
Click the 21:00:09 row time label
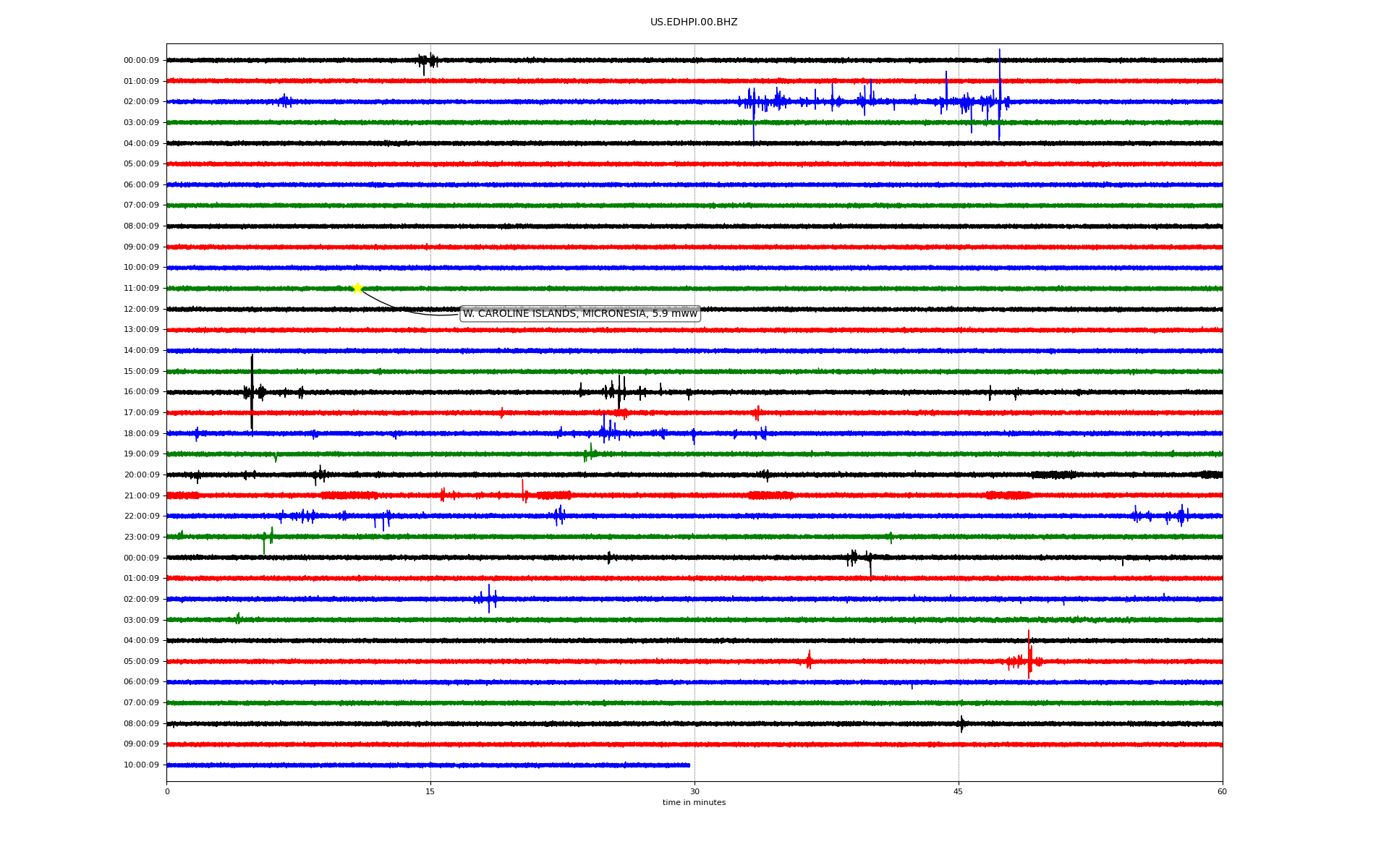tap(141, 496)
